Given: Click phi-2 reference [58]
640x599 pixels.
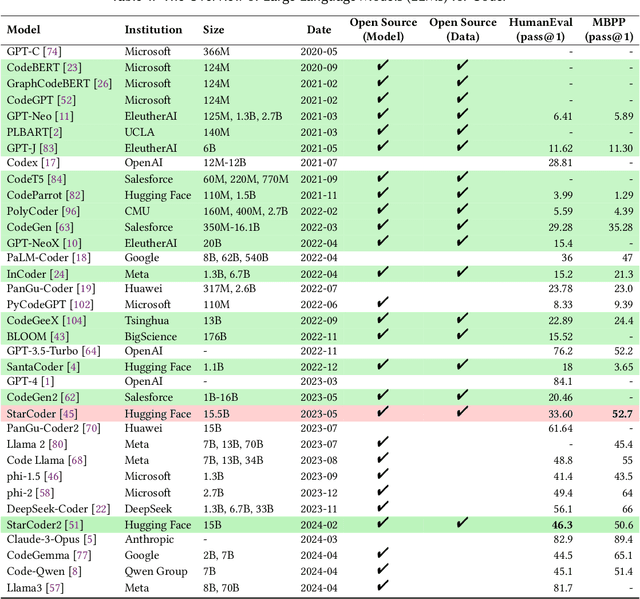Looking at the screenshot, I should tap(44, 493).
